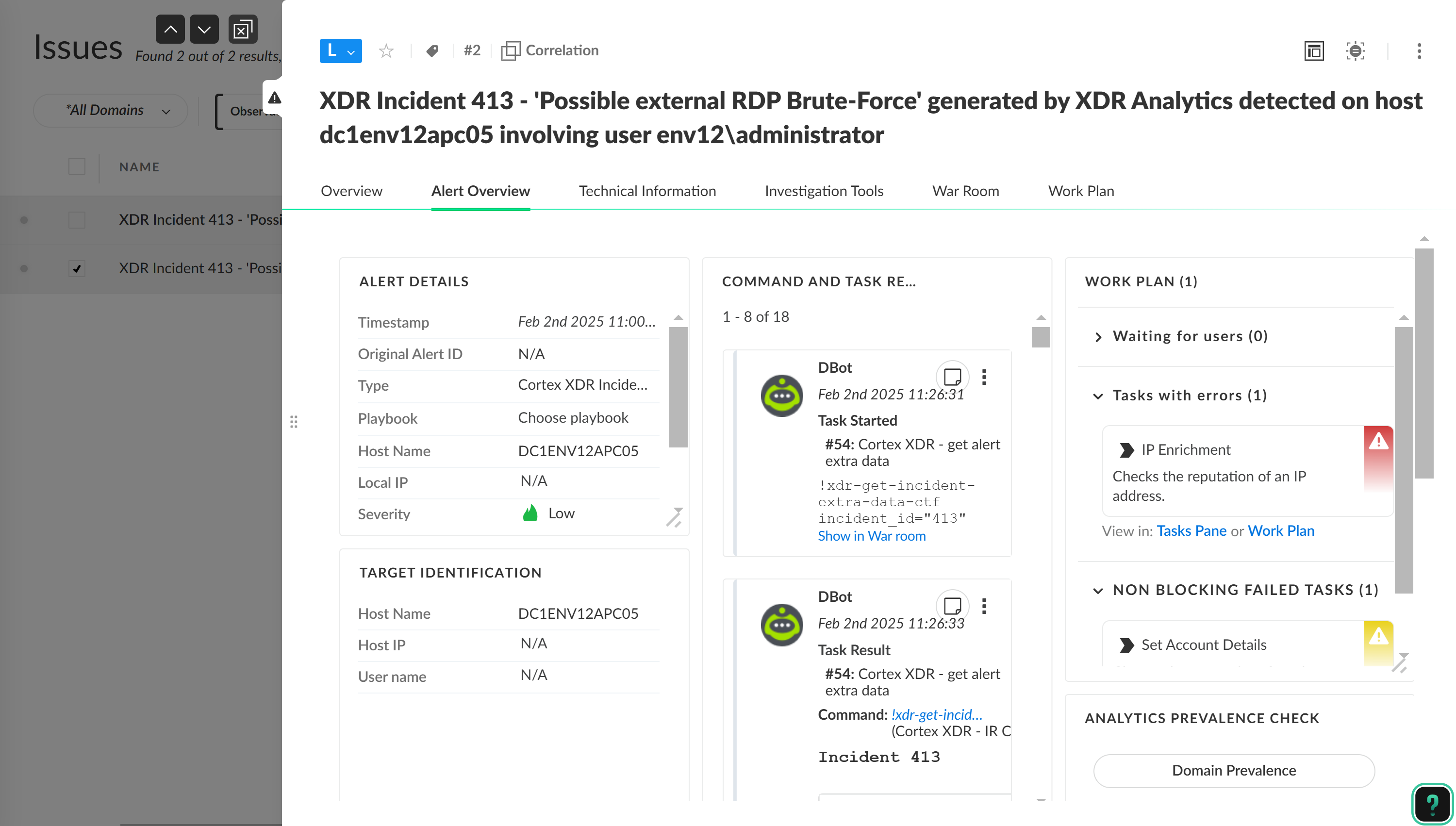Close the issue details panel icon
Image resolution: width=1456 pixels, height=826 pixels.
click(x=243, y=30)
